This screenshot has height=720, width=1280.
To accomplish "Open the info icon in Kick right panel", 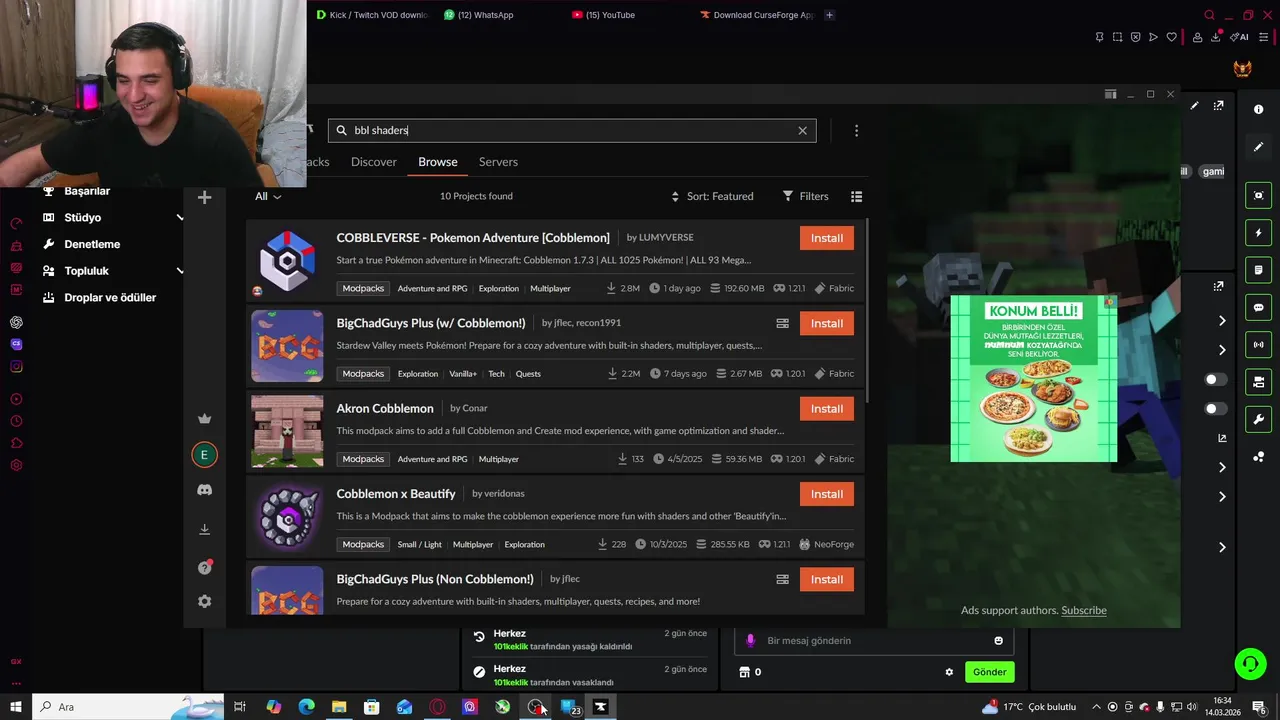I will [1259, 109].
